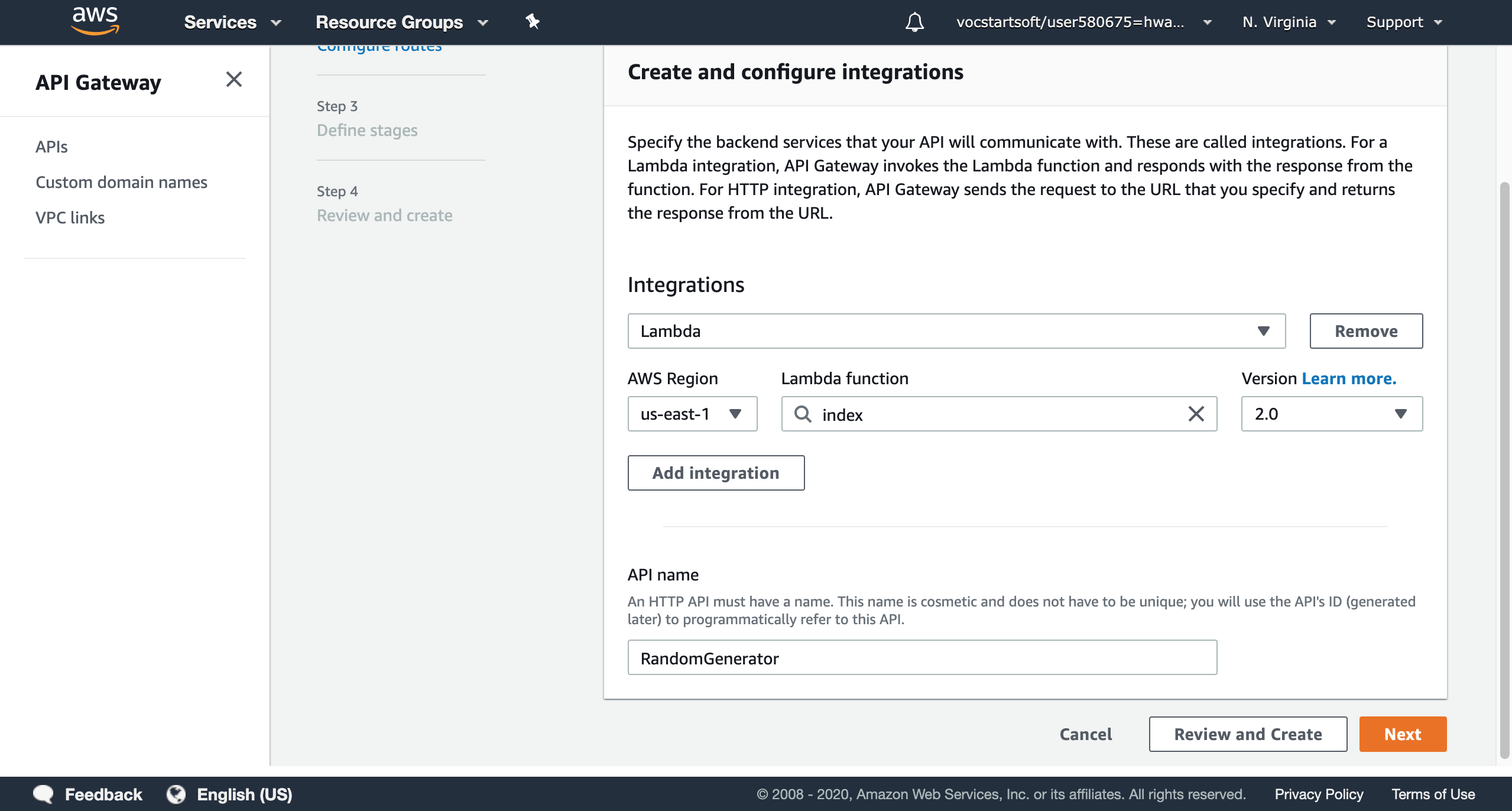The image size is (1512, 811).
Task: Proceed with the Next button
Action: click(1403, 734)
